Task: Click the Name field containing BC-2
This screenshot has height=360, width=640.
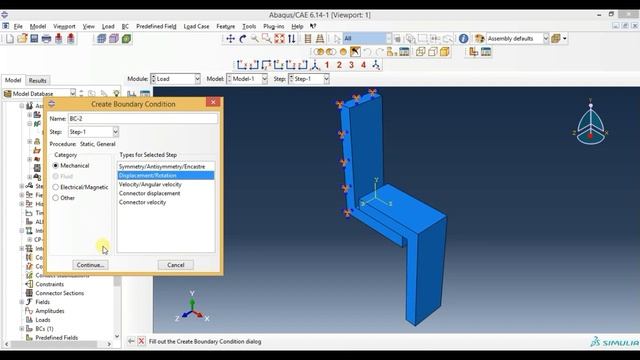Action: tap(143, 118)
